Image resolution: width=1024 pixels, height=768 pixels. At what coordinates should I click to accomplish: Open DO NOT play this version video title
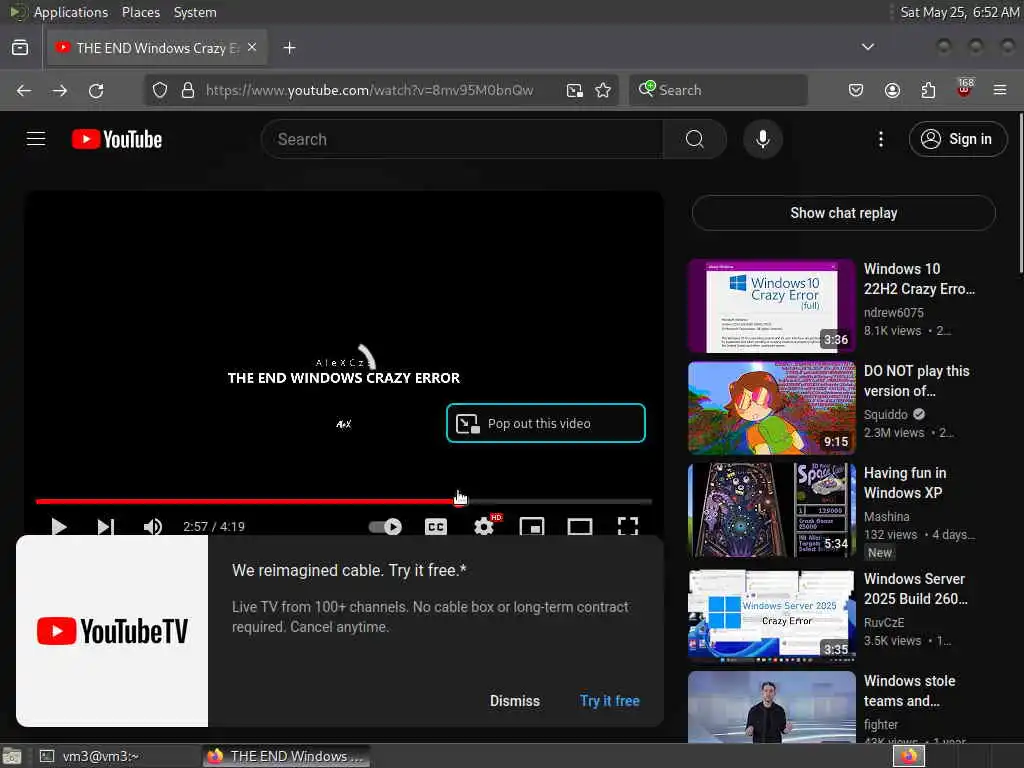(916, 381)
